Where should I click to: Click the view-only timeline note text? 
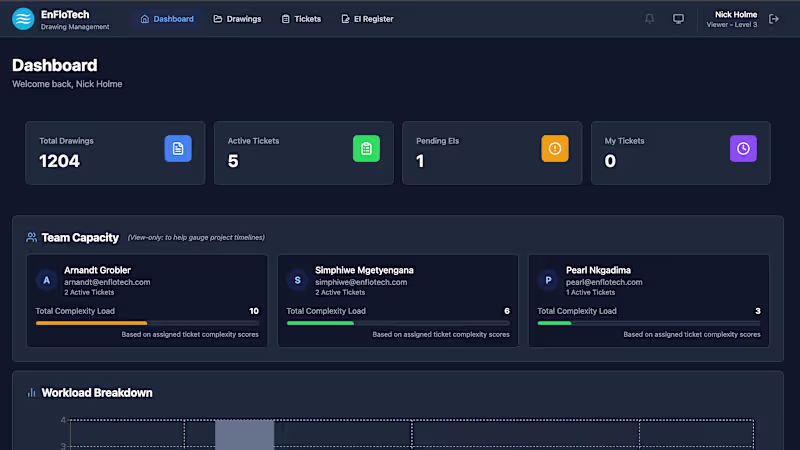point(196,237)
